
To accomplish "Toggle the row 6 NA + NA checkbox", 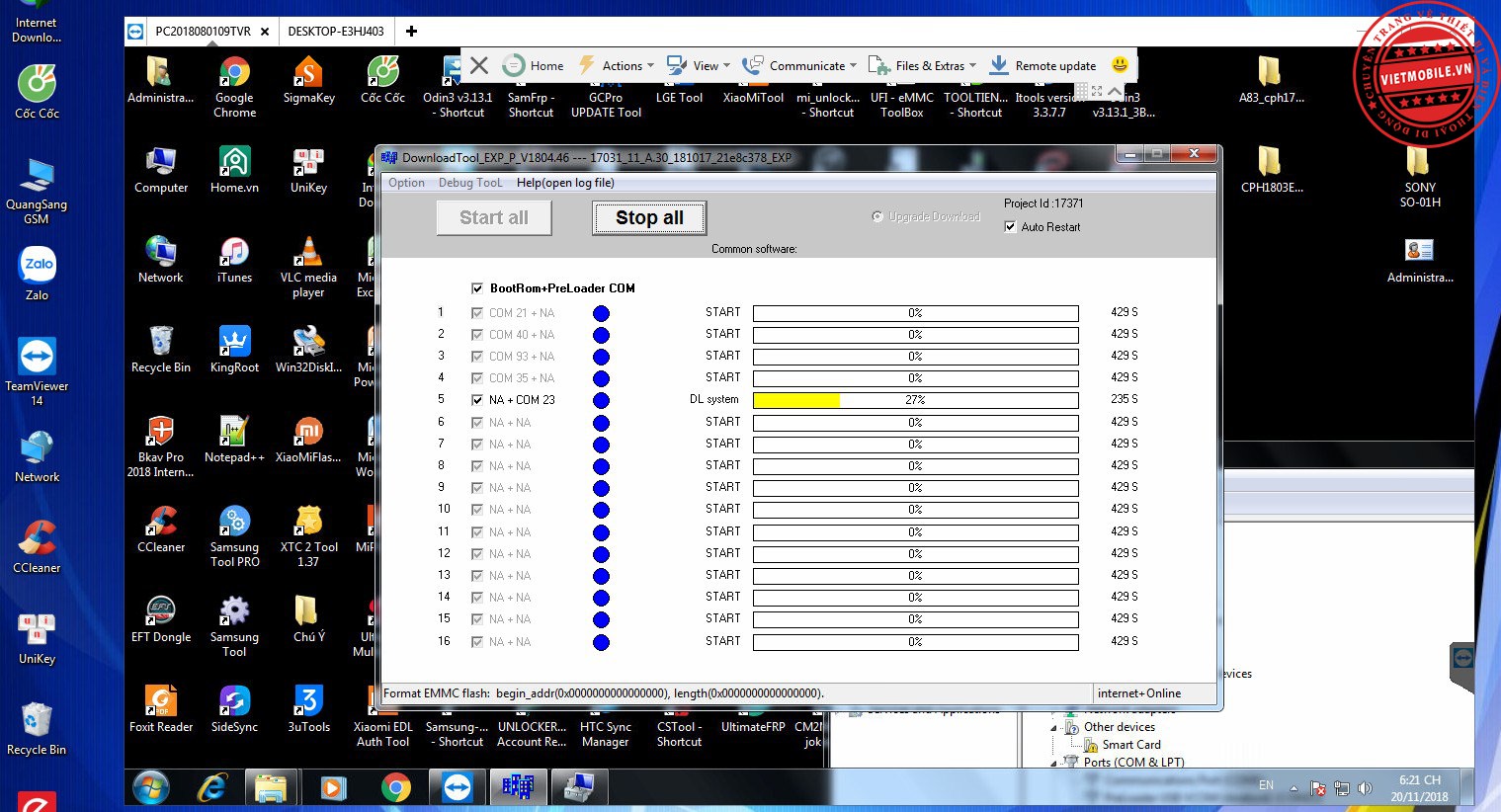I will pos(477,423).
